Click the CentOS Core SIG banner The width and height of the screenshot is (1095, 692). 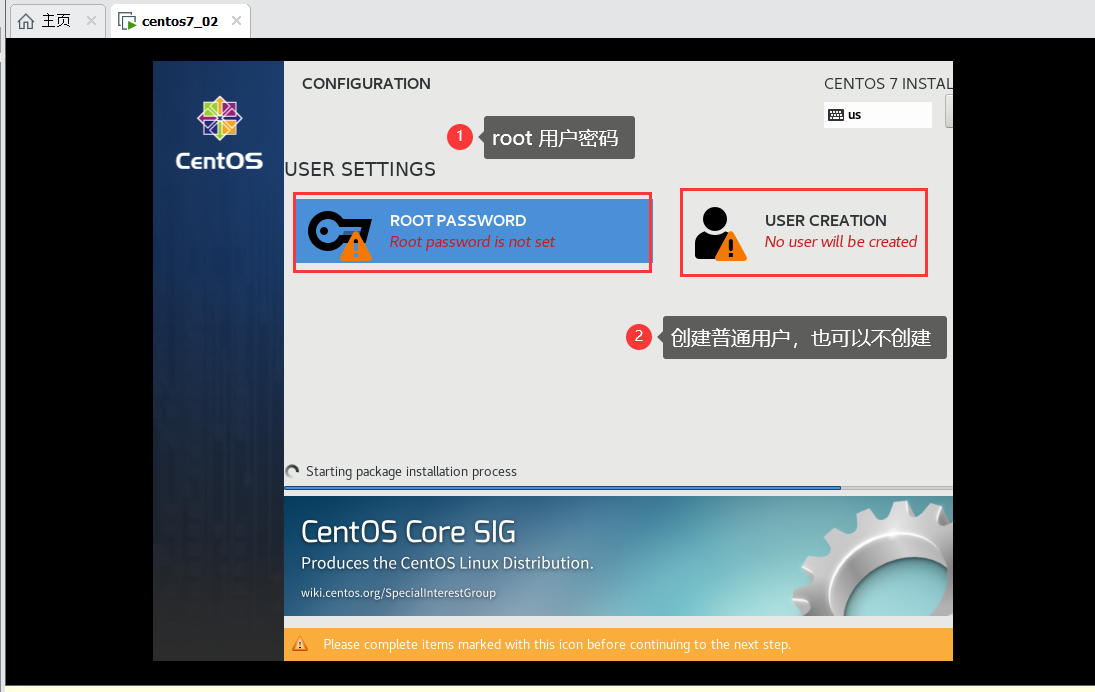pyautogui.click(x=618, y=556)
